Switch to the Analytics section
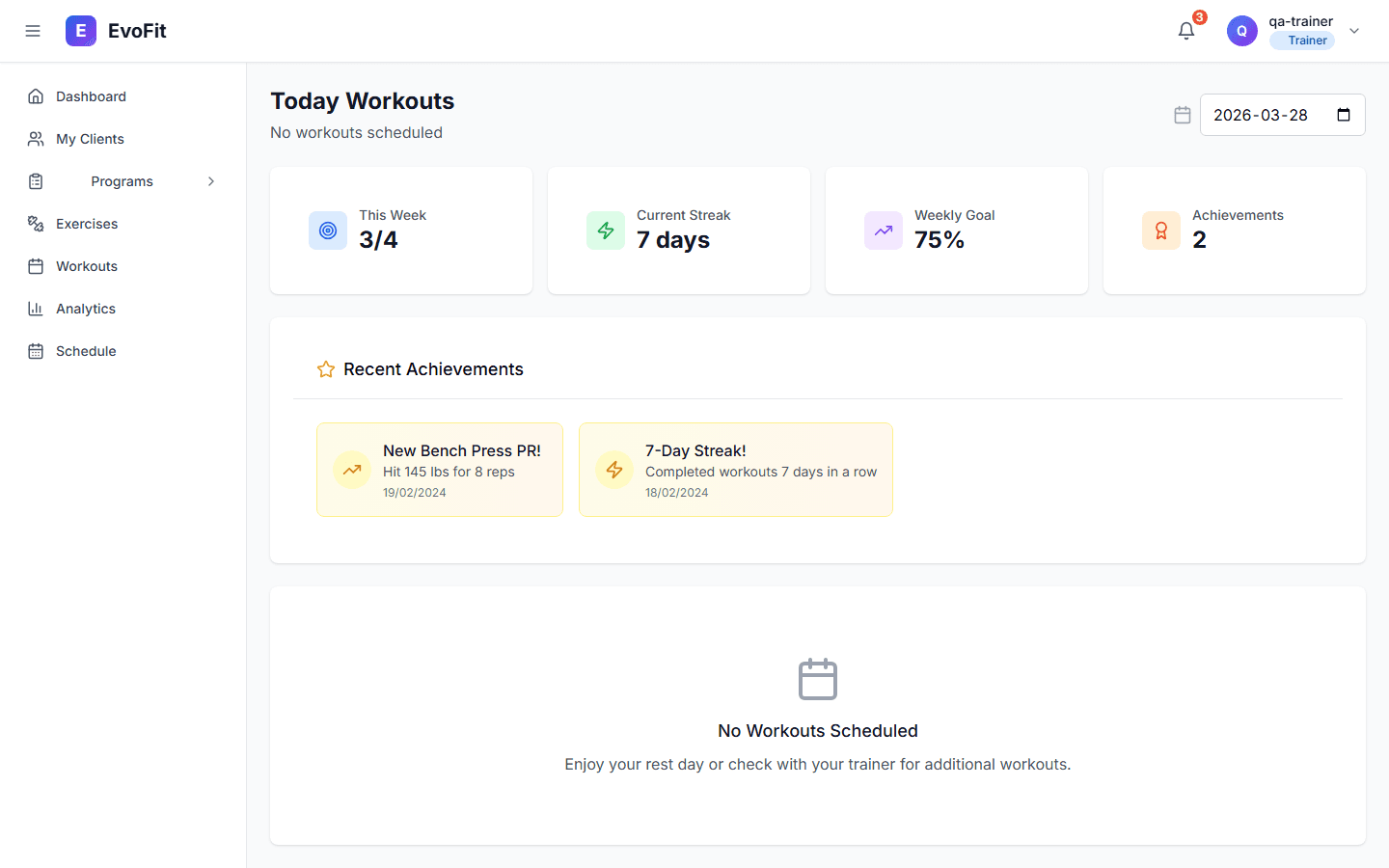The width and height of the screenshot is (1389, 868). pos(83,308)
